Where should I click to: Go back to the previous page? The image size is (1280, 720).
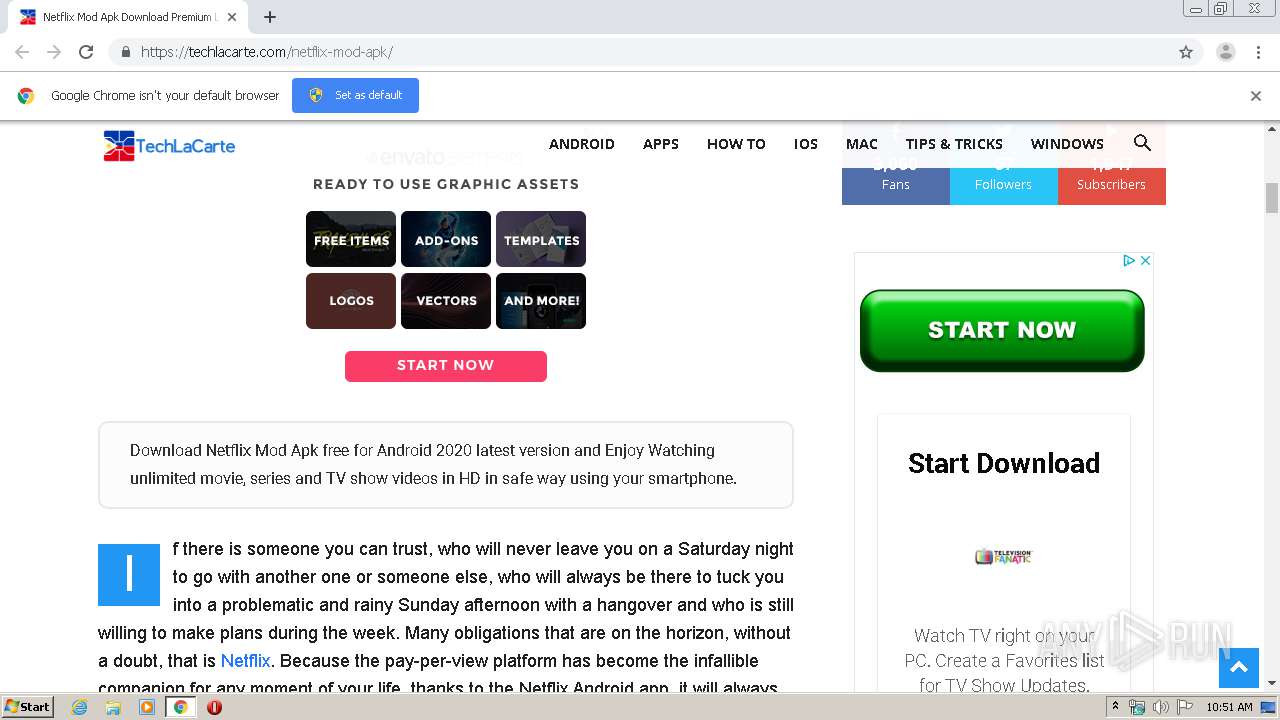click(x=22, y=52)
